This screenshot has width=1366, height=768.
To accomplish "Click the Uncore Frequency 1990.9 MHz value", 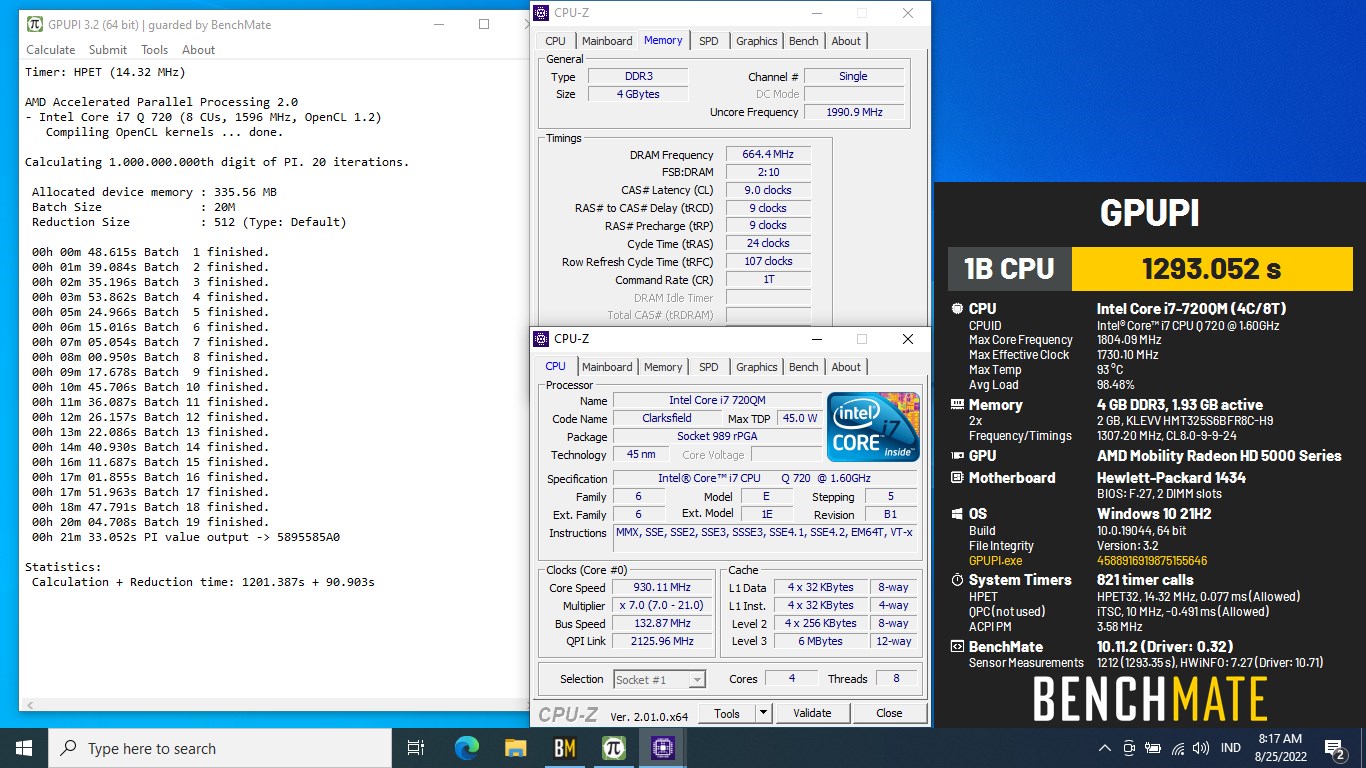I will coord(854,112).
